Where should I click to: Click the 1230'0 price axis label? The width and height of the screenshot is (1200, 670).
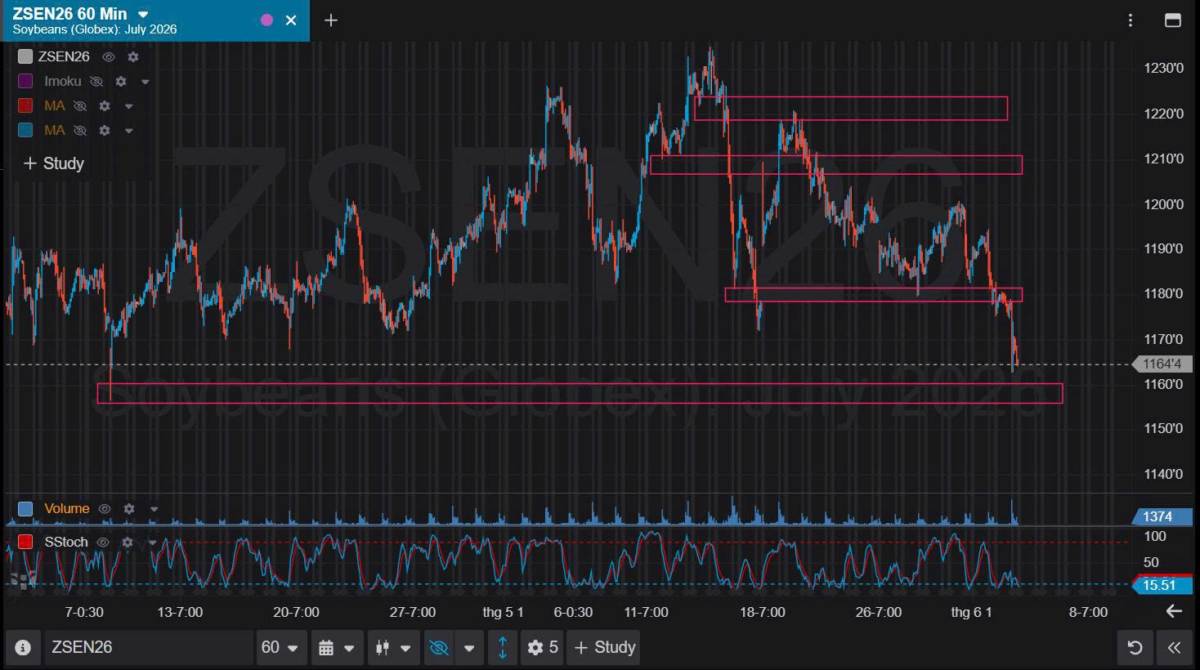pyautogui.click(x=1164, y=68)
